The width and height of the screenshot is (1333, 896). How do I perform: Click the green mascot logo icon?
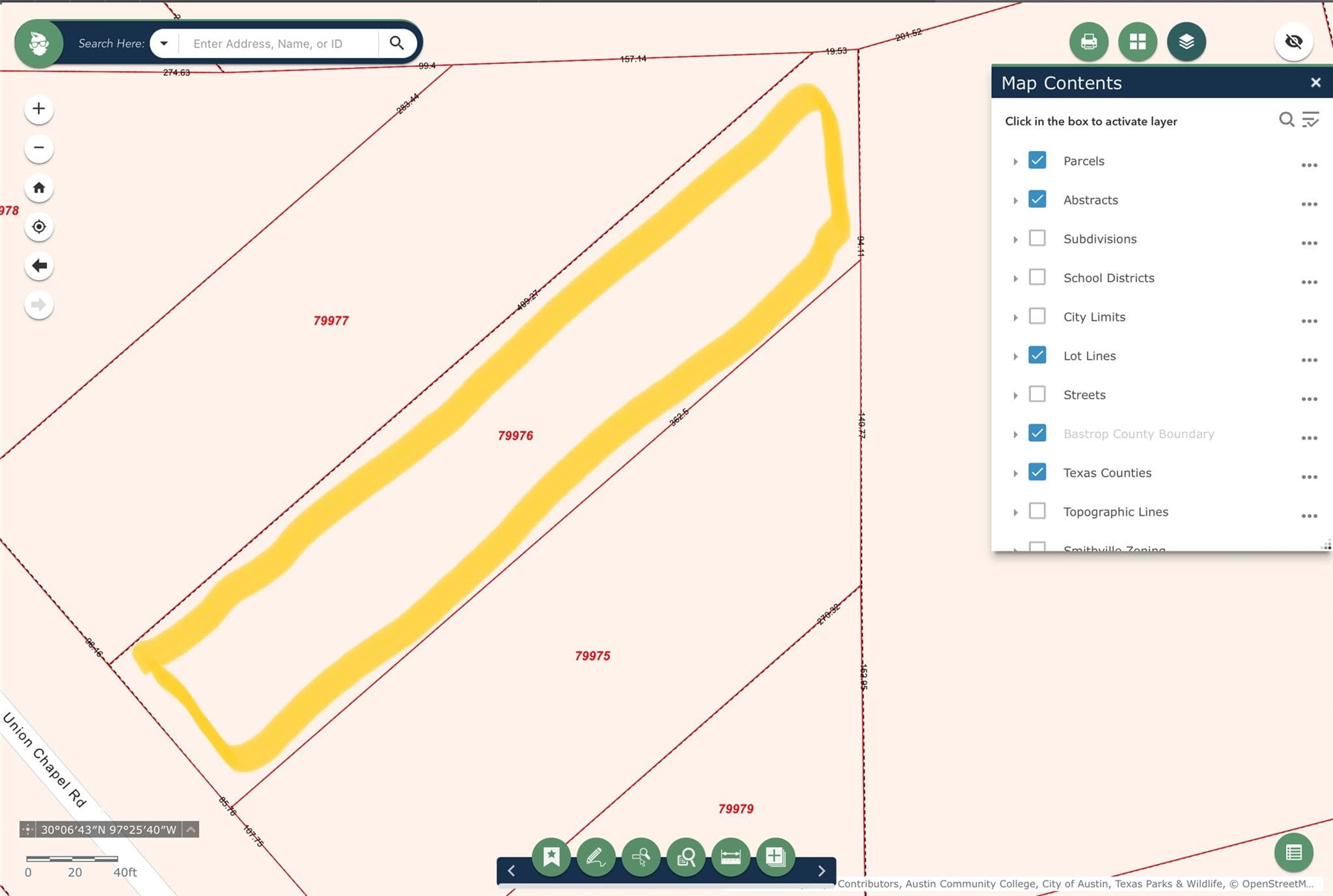tap(39, 44)
